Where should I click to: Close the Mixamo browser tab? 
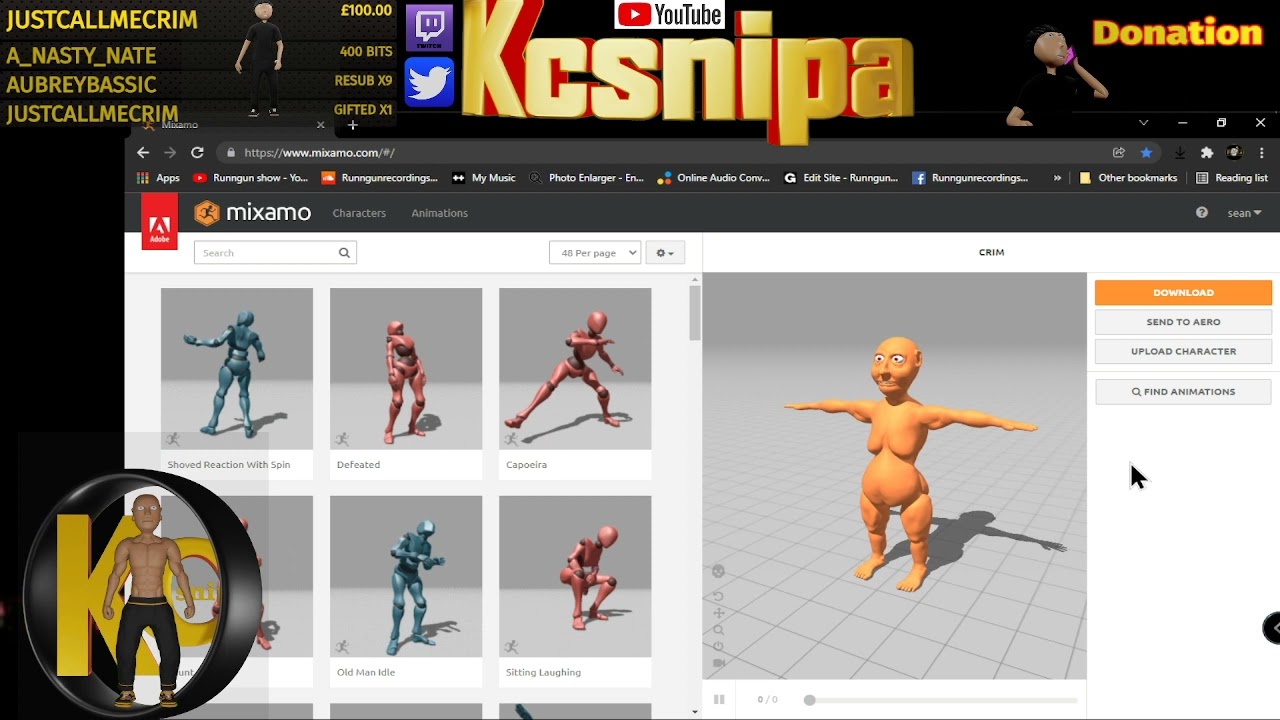pyautogui.click(x=320, y=125)
